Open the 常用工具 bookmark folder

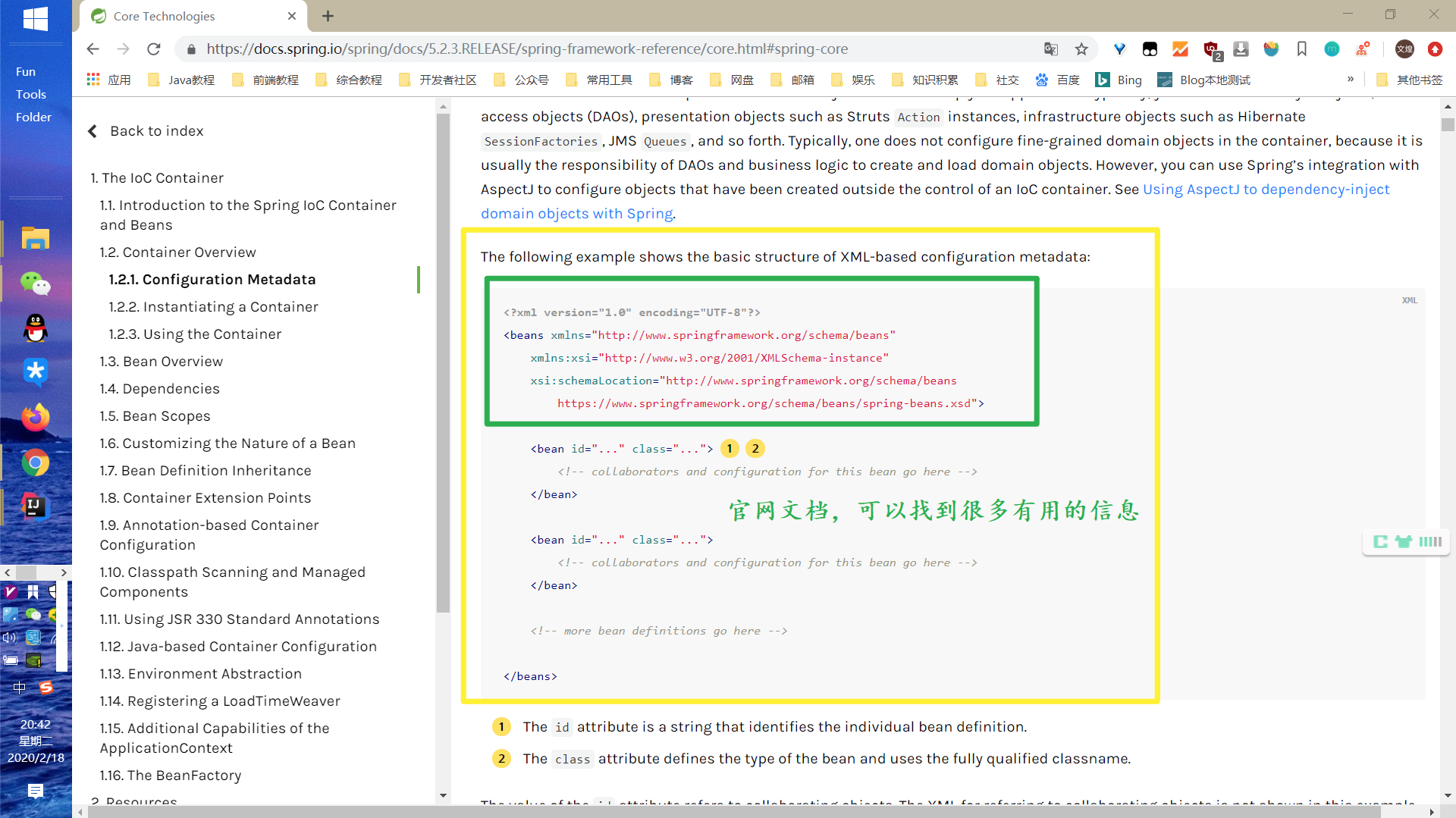point(599,80)
